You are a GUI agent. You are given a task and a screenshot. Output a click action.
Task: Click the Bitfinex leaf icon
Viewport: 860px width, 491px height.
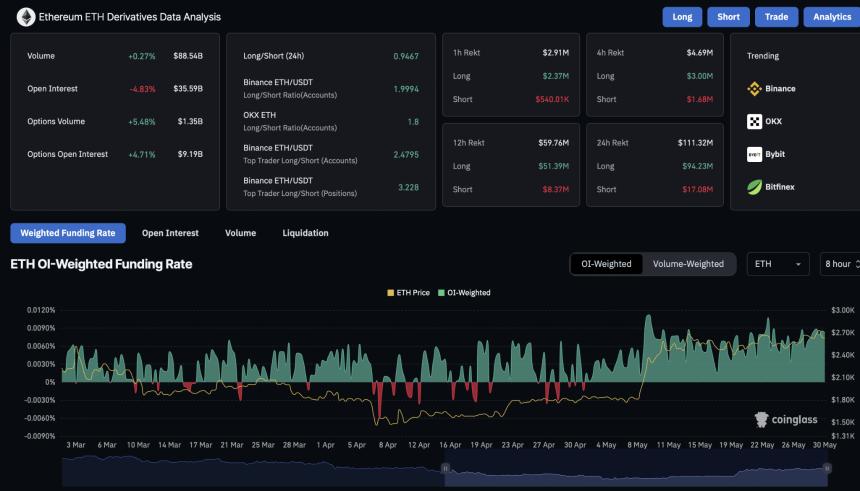[755, 187]
